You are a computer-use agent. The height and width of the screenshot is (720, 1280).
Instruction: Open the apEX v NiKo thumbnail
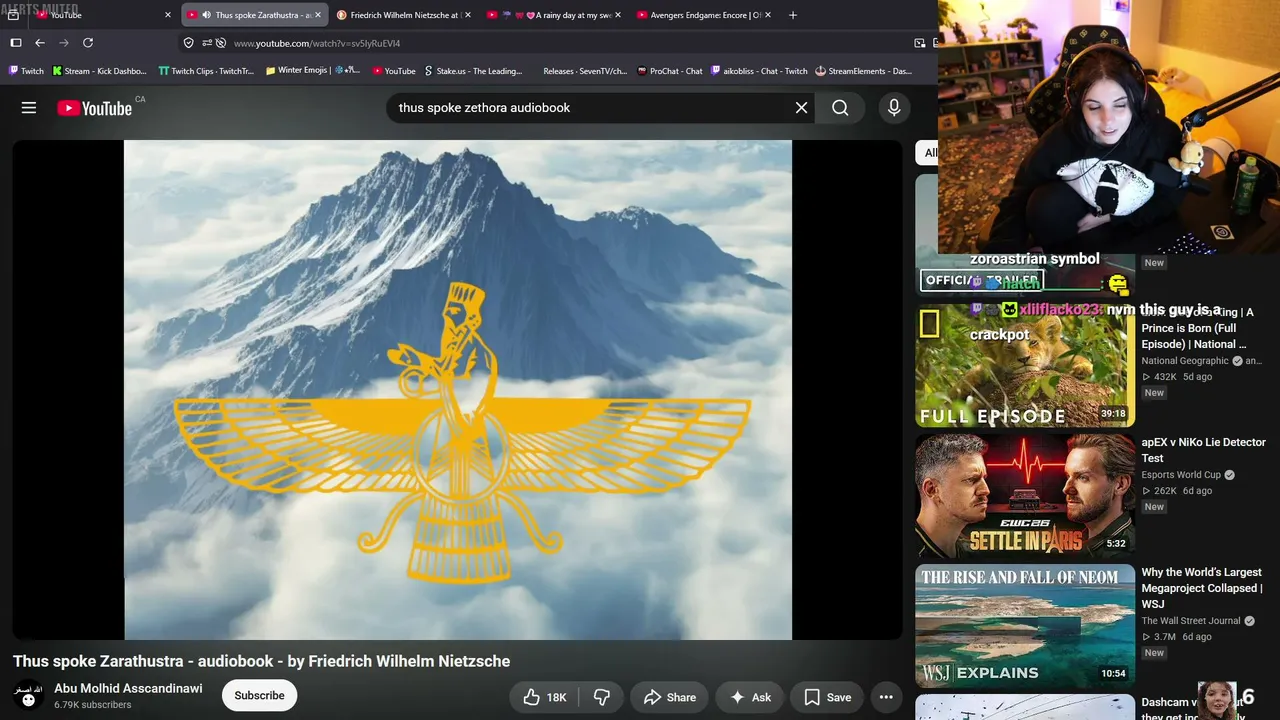1025,496
